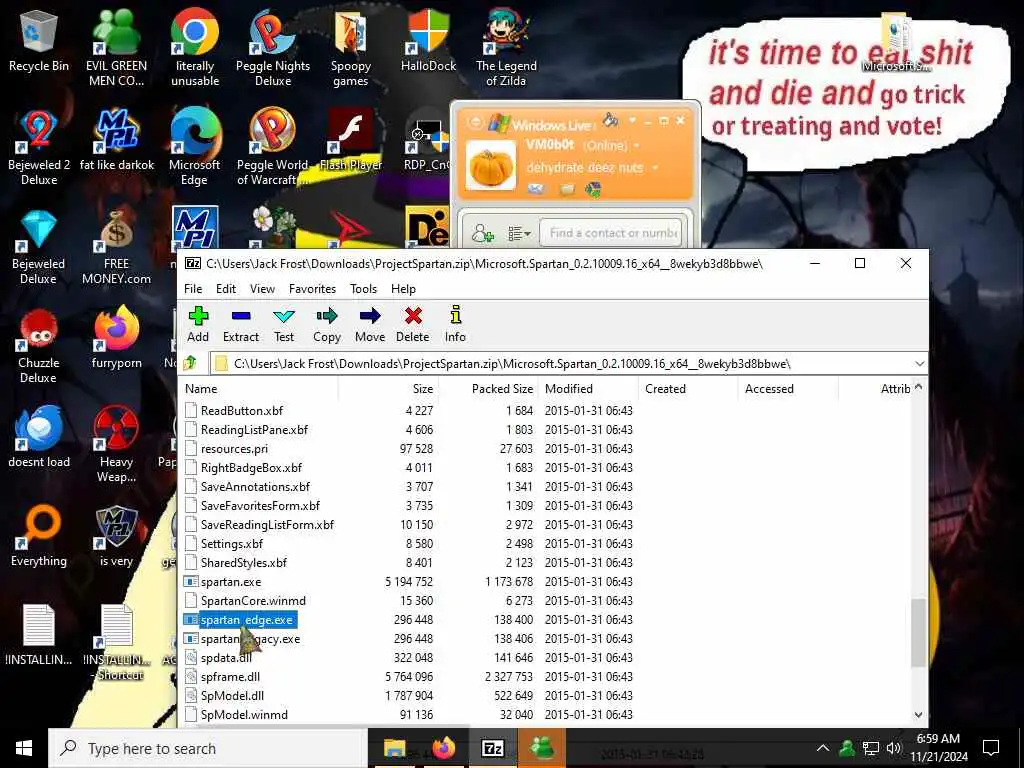Open the View menu
1024x768 pixels.
[x=263, y=289]
